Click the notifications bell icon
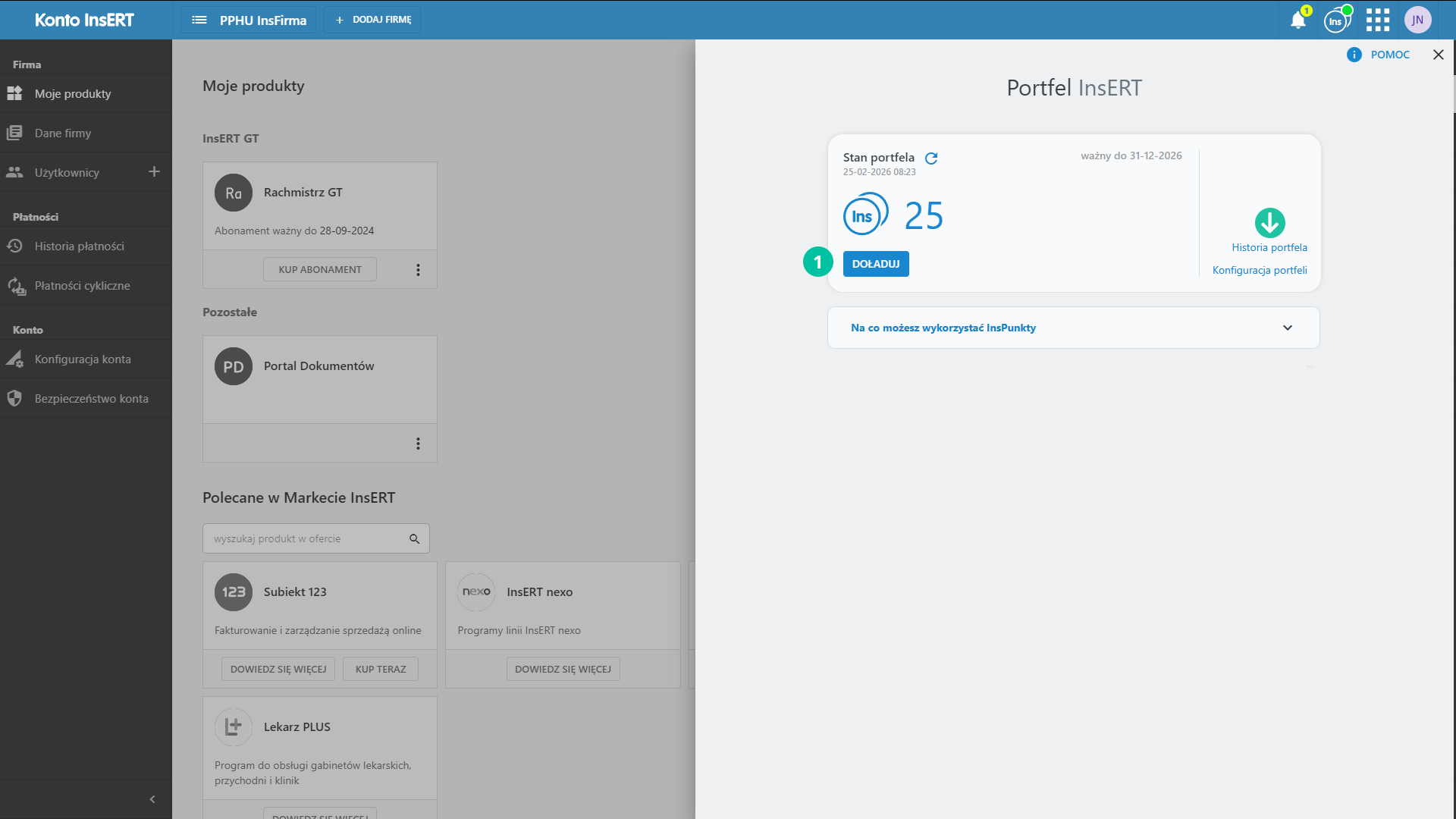The height and width of the screenshot is (819, 1456). tap(1298, 20)
